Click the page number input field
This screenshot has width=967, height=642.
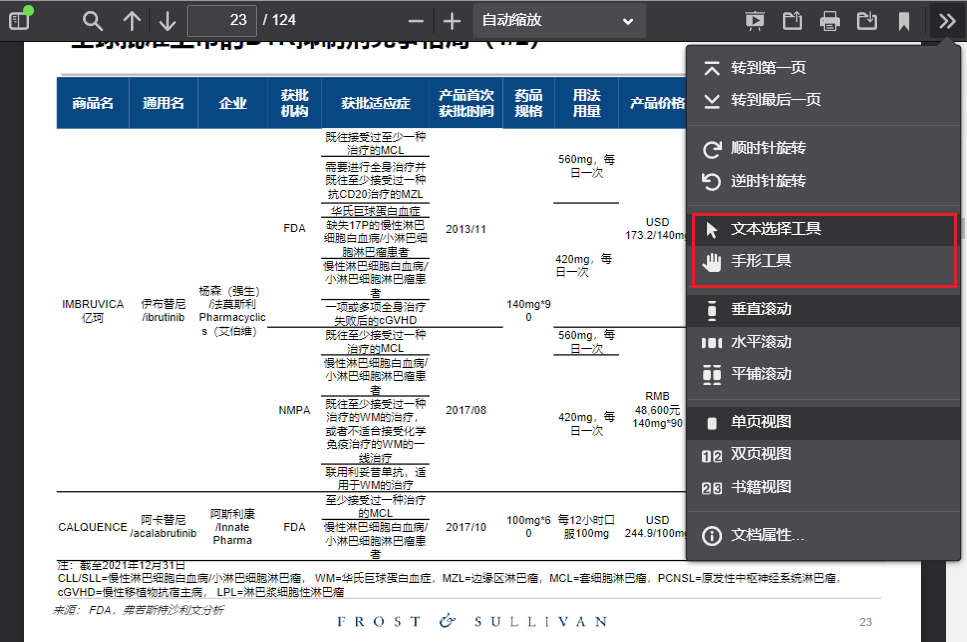[223, 20]
